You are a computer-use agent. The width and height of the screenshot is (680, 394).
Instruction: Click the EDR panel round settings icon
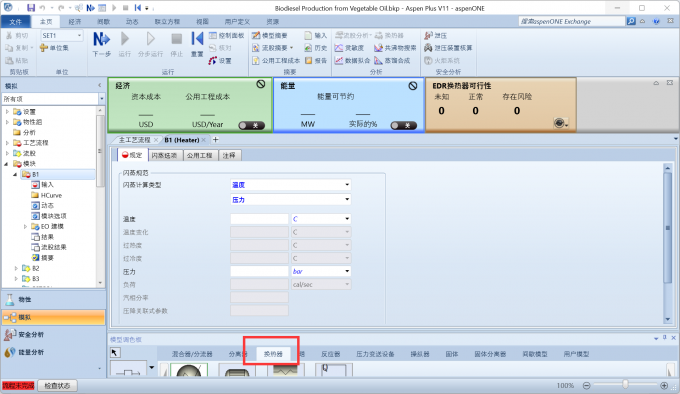[559, 123]
